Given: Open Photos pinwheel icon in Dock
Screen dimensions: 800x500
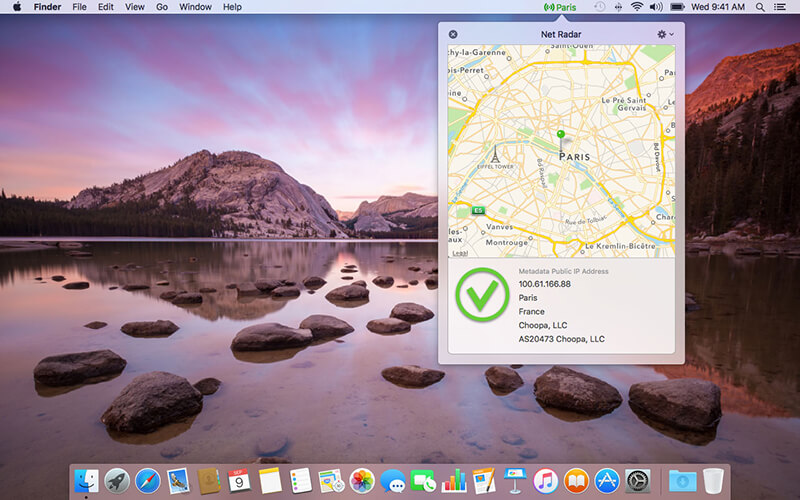Looking at the screenshot, I should coord(362,481).
